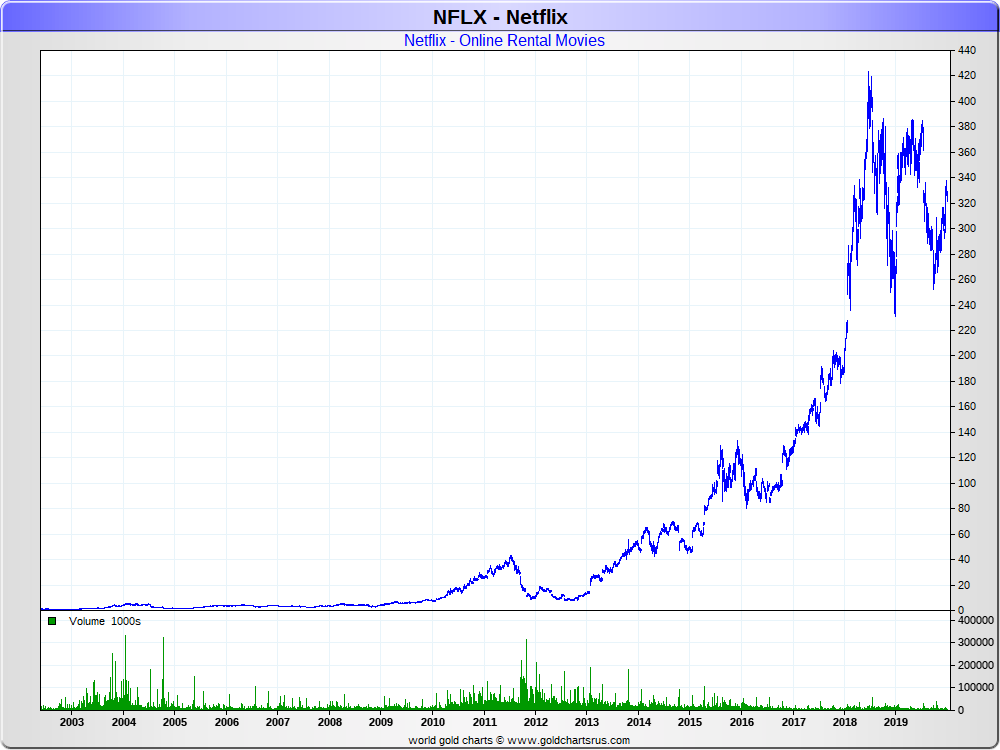The width and height of the screenshot is (1000, 750).
Task: Click the 420 price axis value
Action: click(x=967, y=75)
